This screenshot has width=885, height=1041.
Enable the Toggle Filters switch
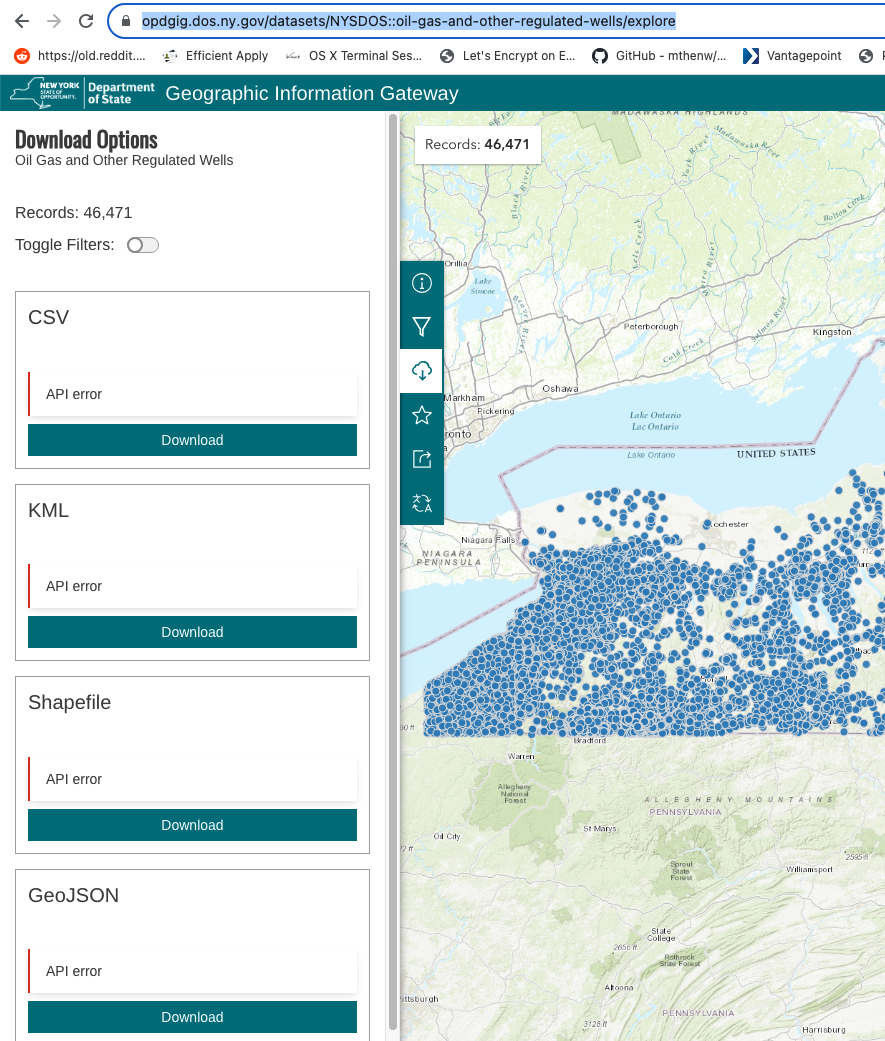(x=143, y=245)
